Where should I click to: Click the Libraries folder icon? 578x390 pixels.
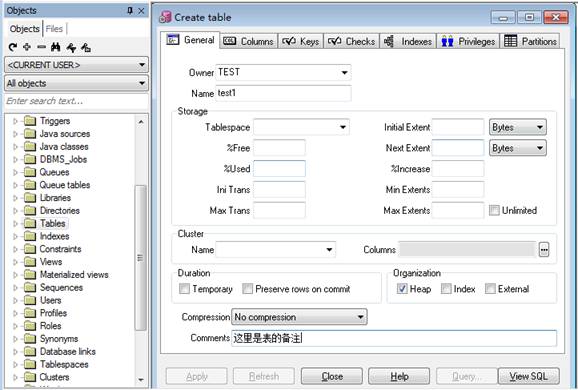[30, 198]
